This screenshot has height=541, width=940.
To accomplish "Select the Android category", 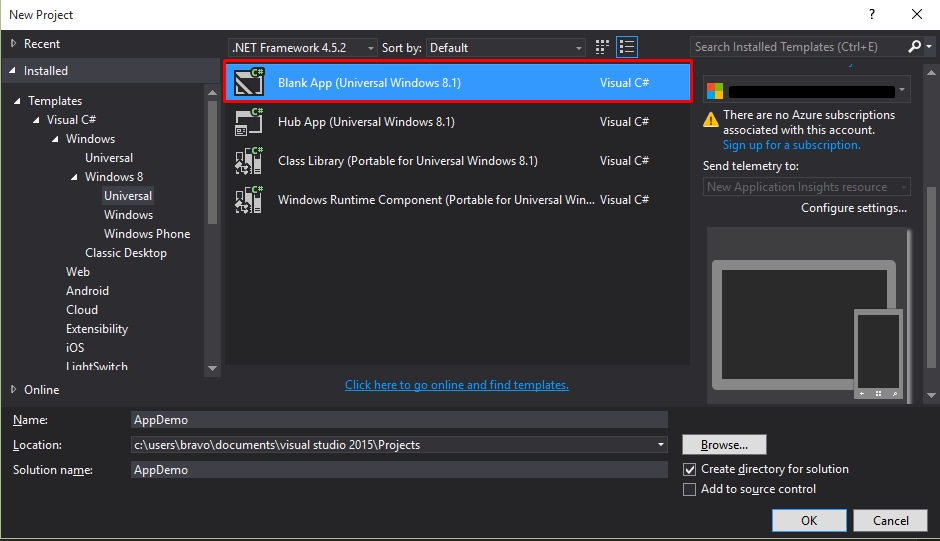I will pos(88,291).
